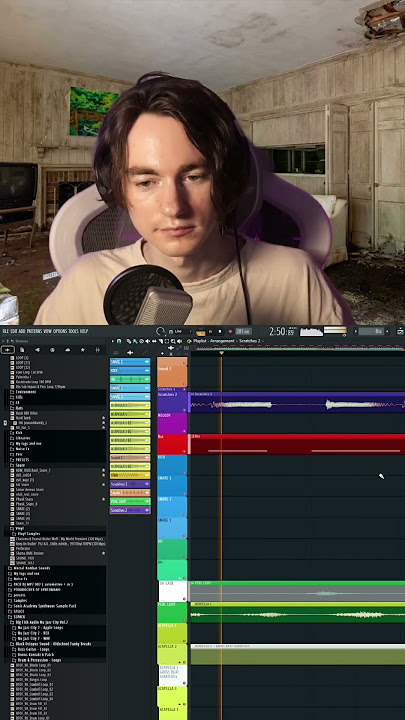Click the transport stop button
405x720 pixels.
click(x=220, y=332)
